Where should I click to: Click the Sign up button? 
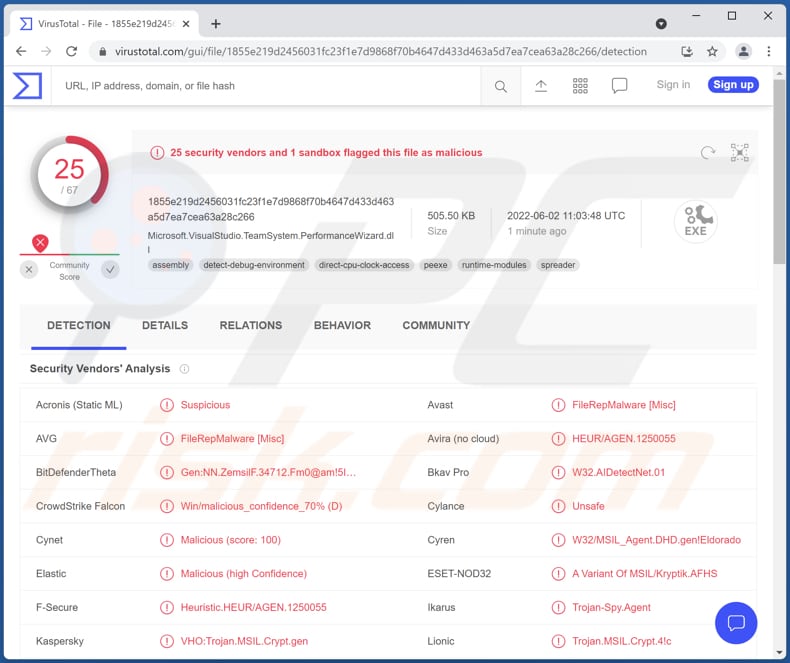(x=733, y=85)
